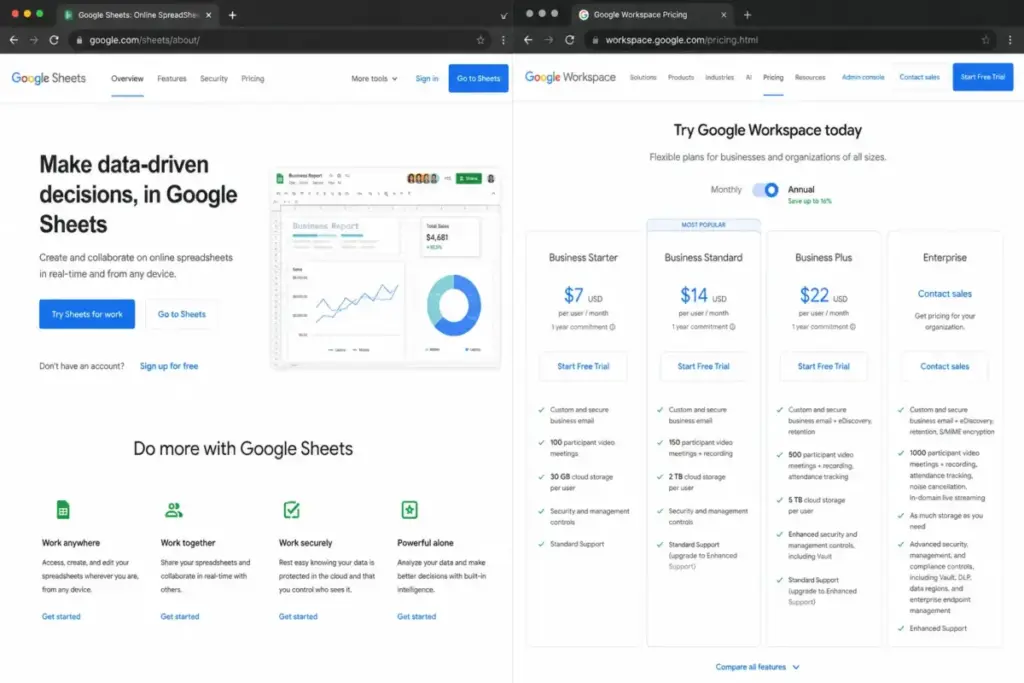
Task: Toggle the Monthly/Annual billing switch
Action: 765,190
